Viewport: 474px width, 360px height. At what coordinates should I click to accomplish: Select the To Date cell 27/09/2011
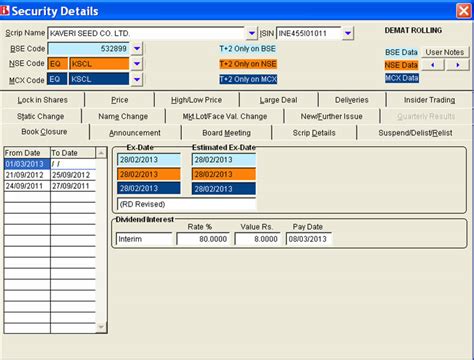(73, 186)
